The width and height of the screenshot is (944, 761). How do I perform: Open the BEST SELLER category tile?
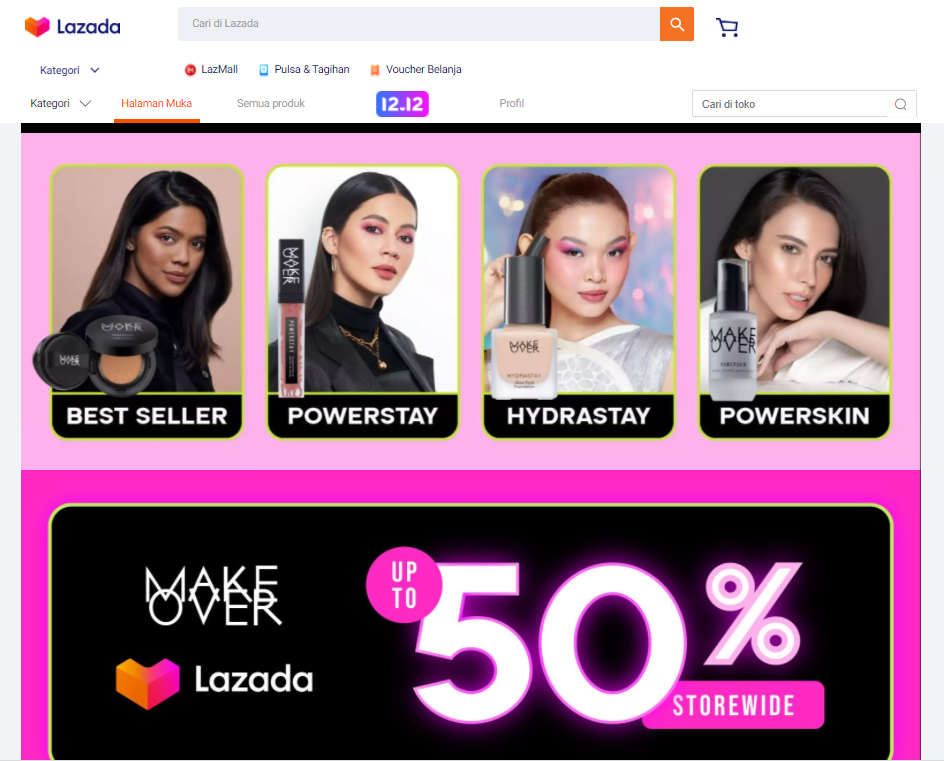[147, 302]
